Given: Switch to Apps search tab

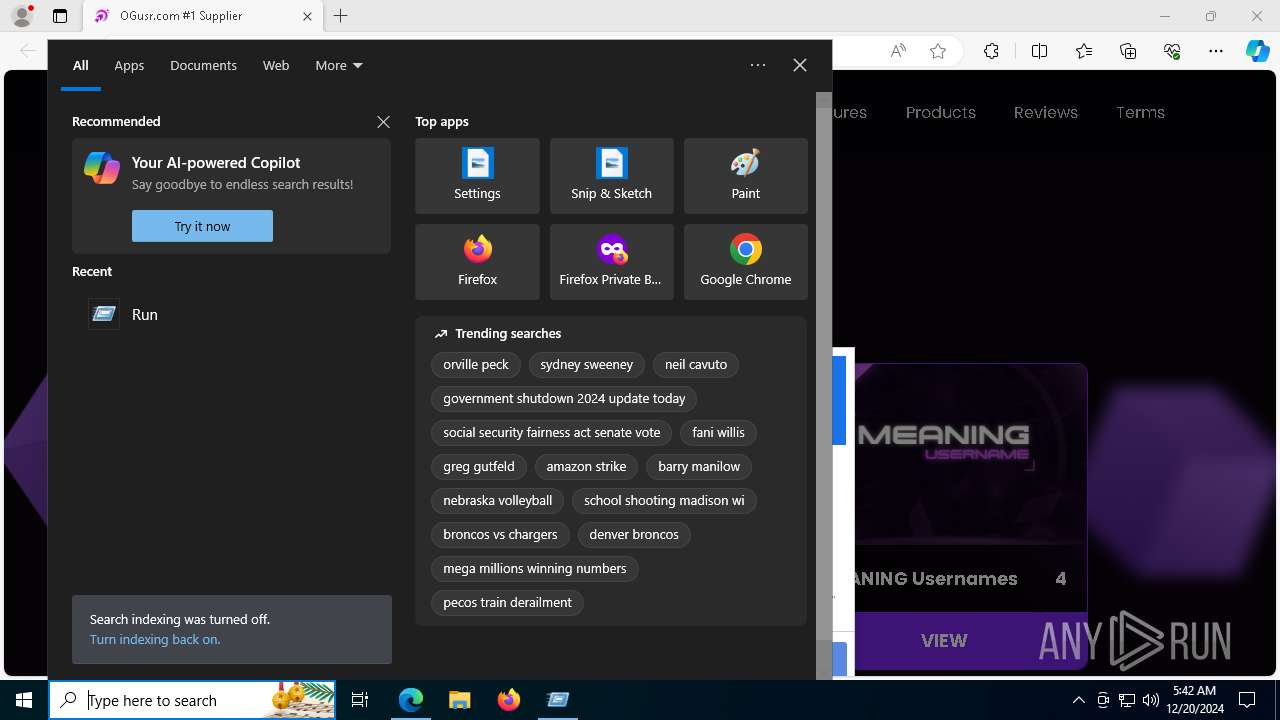Looking at the screenshot, I should pos(129,65).
